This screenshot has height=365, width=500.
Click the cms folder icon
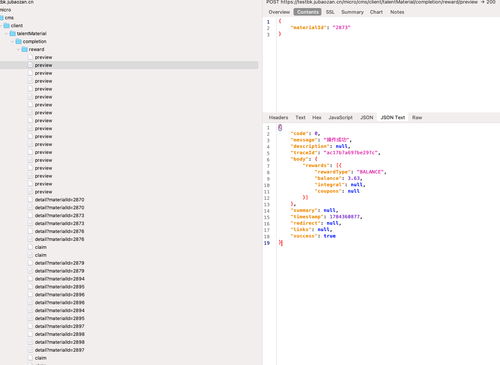(1, 18)
